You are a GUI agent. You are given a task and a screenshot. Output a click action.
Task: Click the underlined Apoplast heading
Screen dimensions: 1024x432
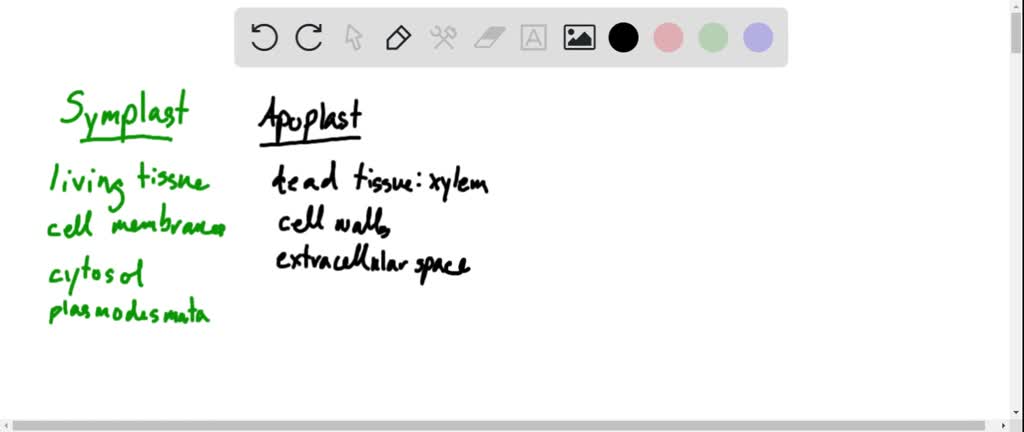coord(310,118)
